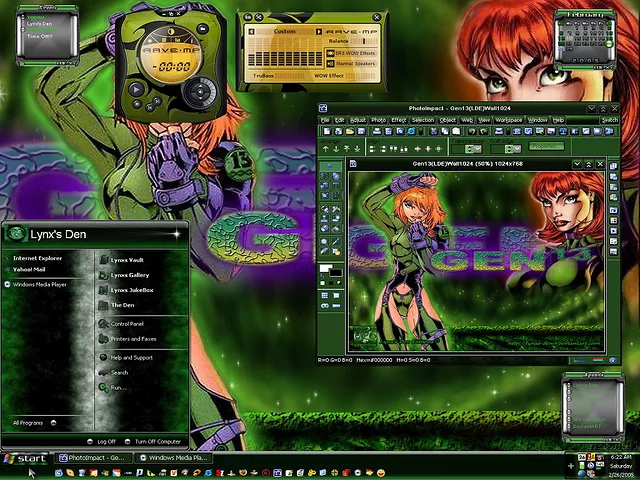
Task: Click the Center horizontally align icon
Action: tap(418, 149)
